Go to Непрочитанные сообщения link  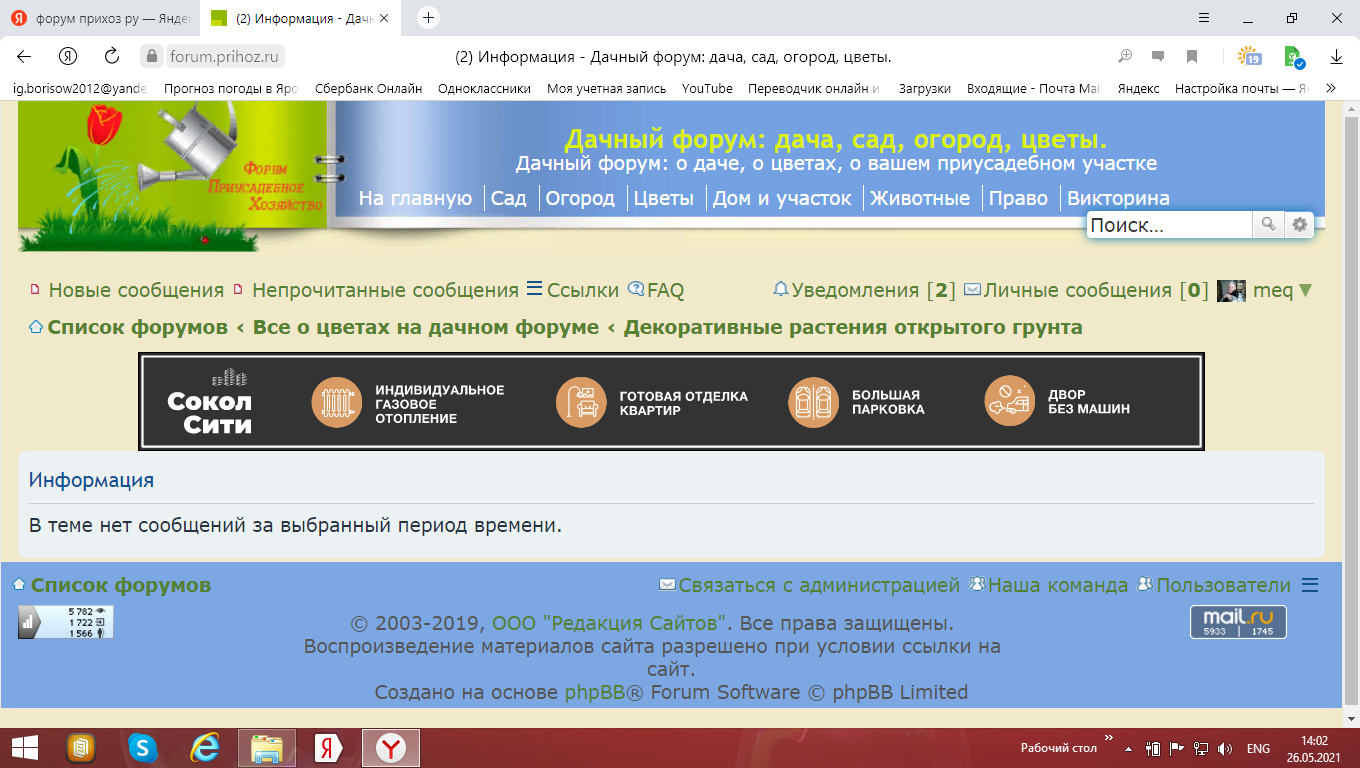pos(384,290)
